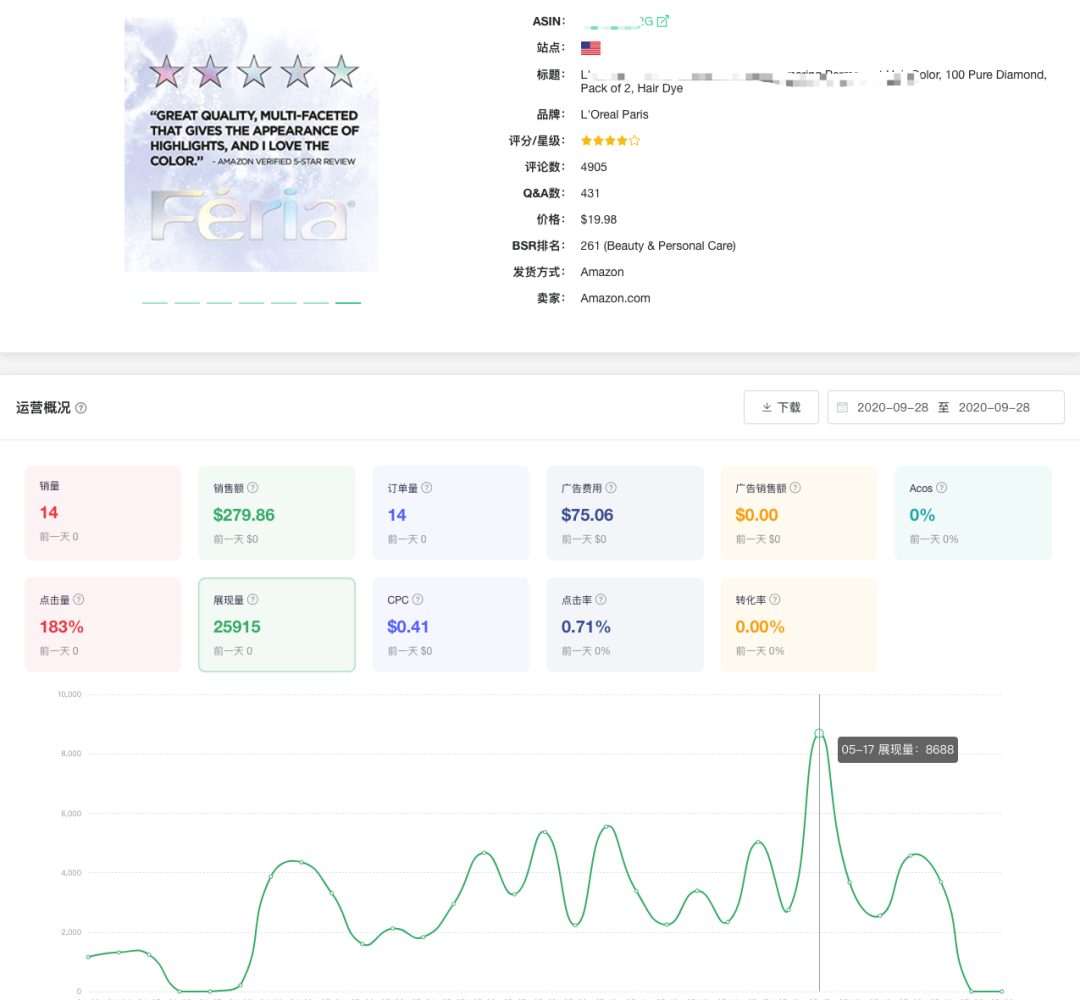
Task: Click the 运营概况 section heading
Action: coord(43,408)
